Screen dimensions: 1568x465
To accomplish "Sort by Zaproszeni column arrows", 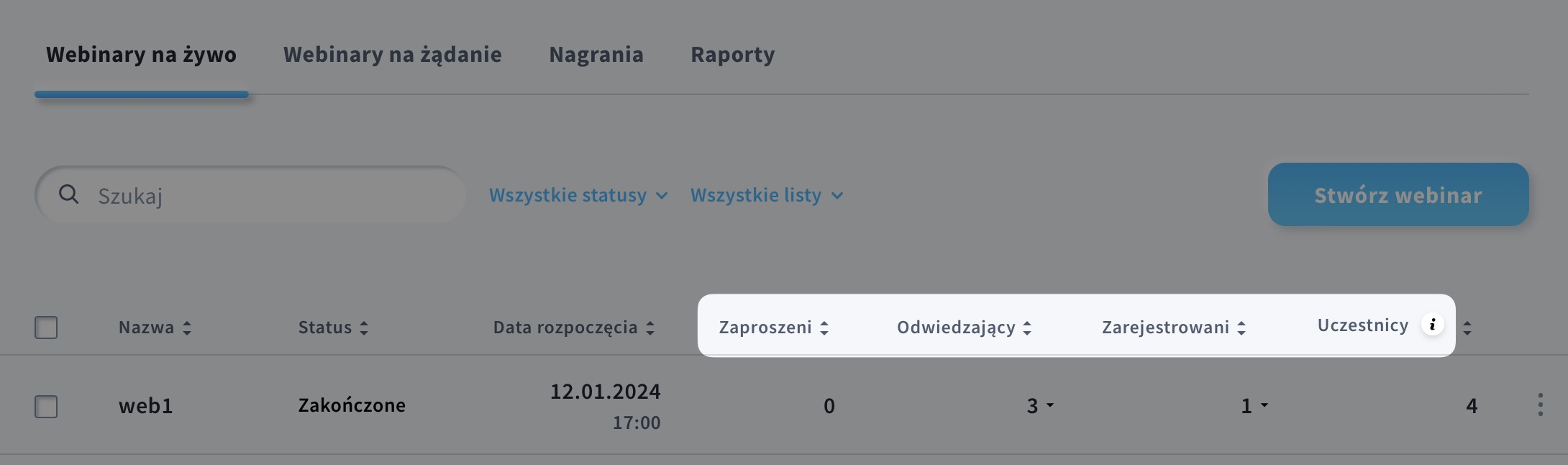I will click(824, 328).
